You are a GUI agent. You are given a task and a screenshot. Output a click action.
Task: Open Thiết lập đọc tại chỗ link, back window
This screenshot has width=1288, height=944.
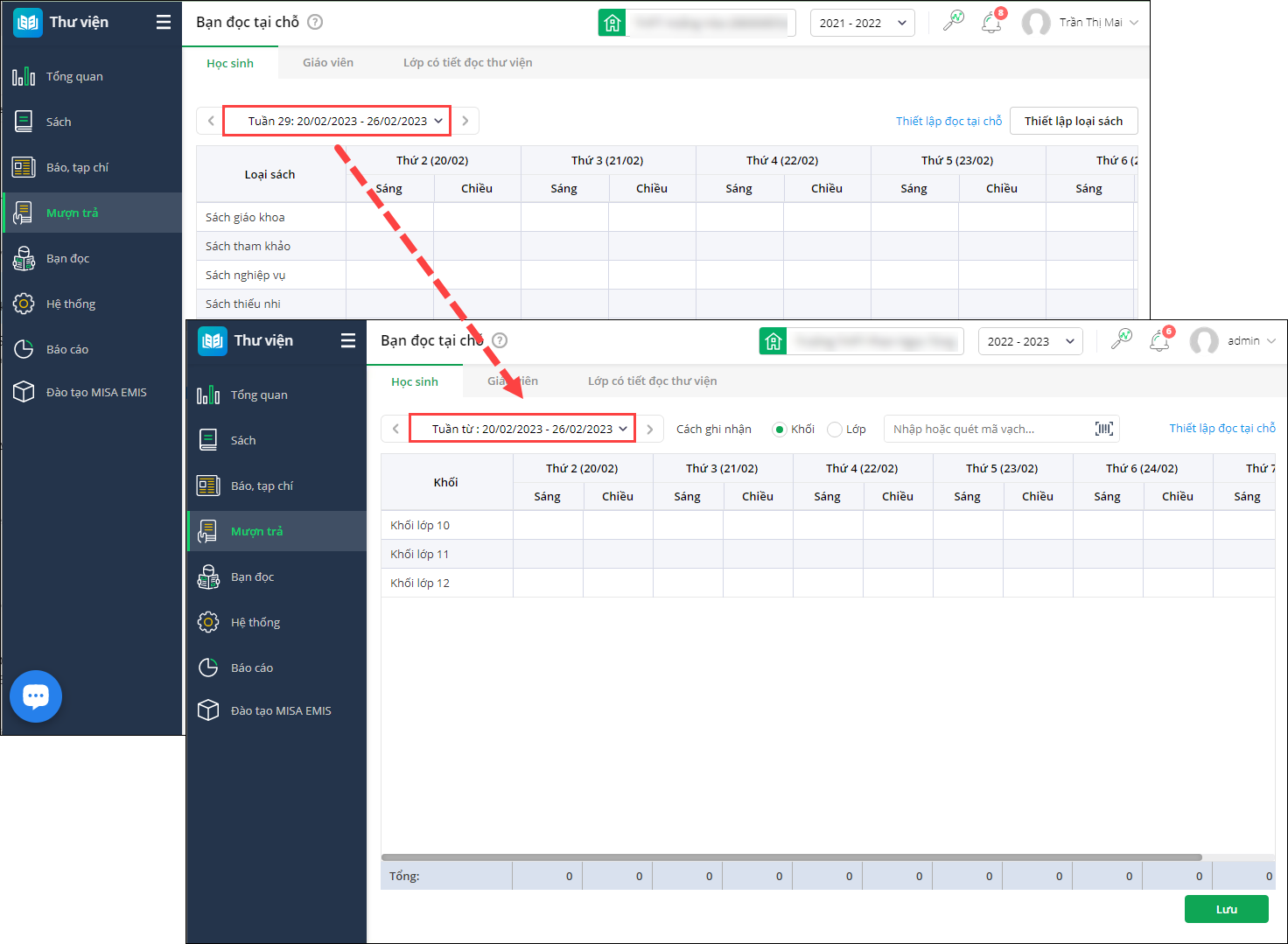click(x=949, y=121)
